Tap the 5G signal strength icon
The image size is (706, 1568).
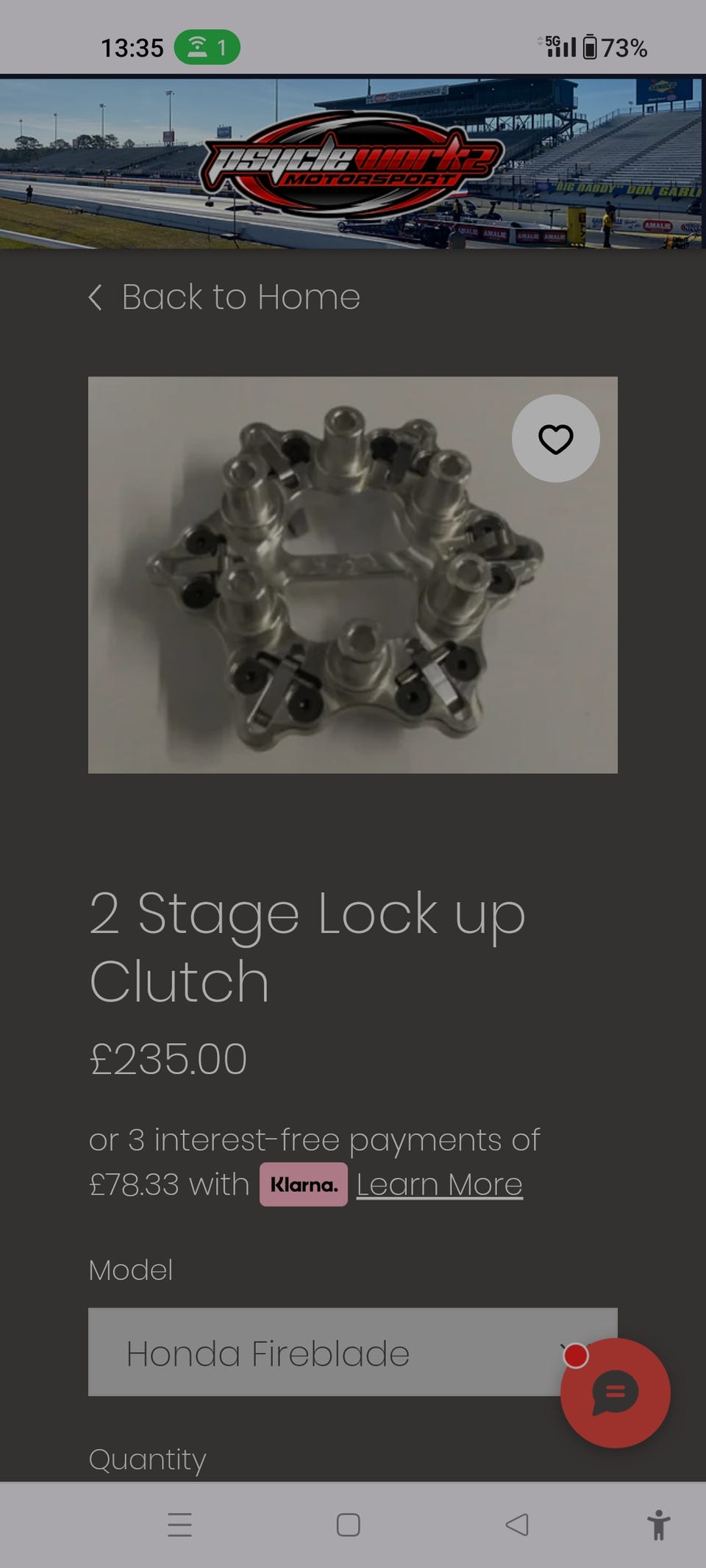(x=557, y=46)
